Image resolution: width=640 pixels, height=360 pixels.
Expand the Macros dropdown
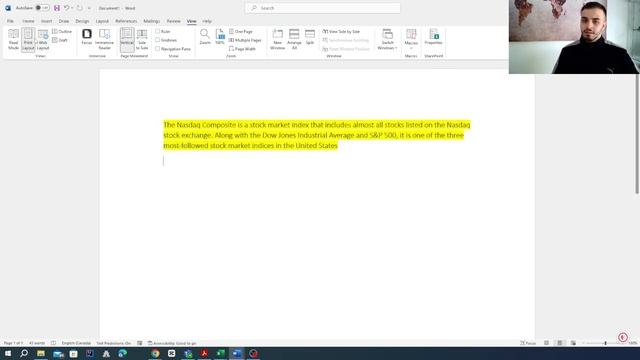pos(411,40)
